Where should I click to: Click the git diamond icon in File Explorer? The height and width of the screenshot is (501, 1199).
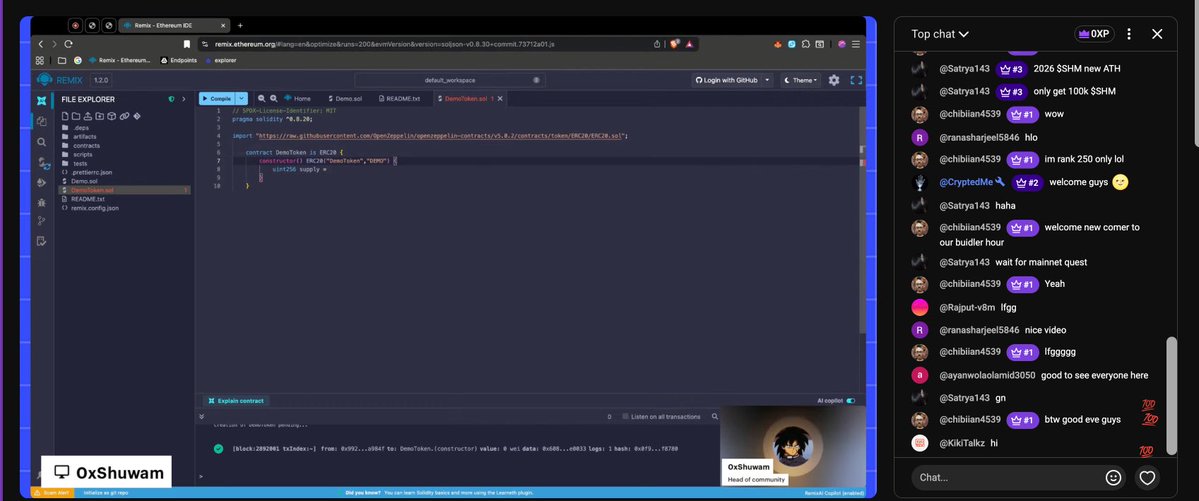pyautogui.click(x=137, y=116)
